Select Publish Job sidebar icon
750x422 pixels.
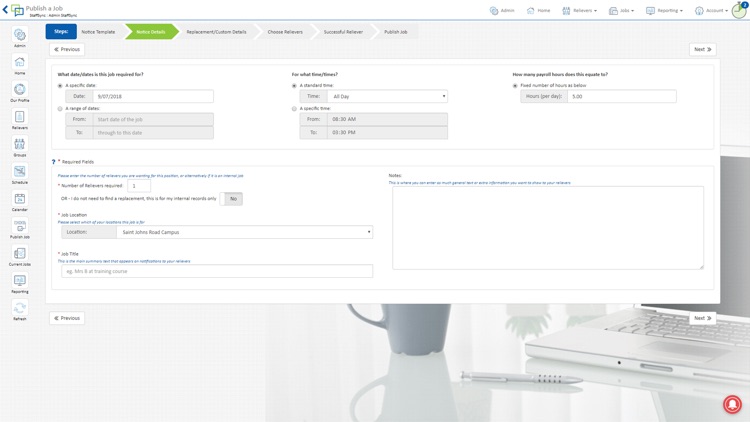coord(20,229)
